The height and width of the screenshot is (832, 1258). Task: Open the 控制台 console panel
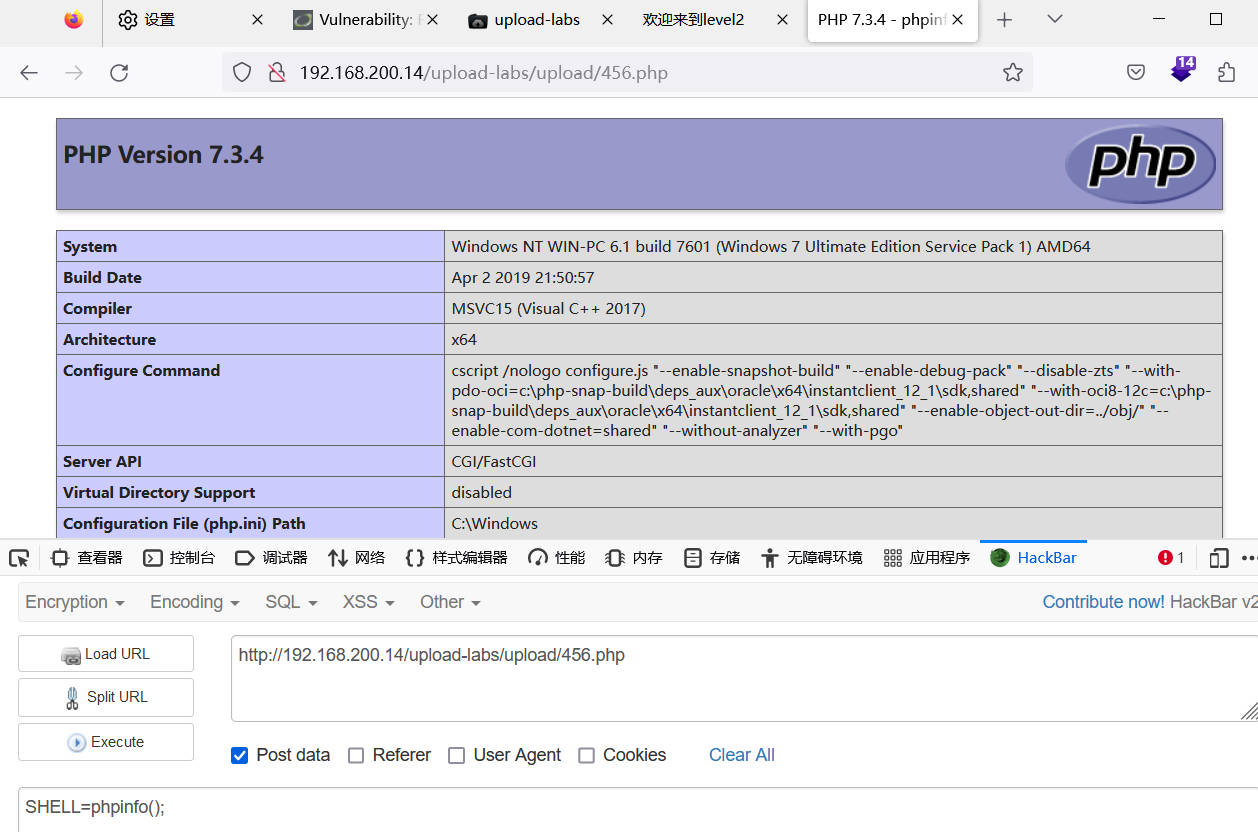(179, 558)
